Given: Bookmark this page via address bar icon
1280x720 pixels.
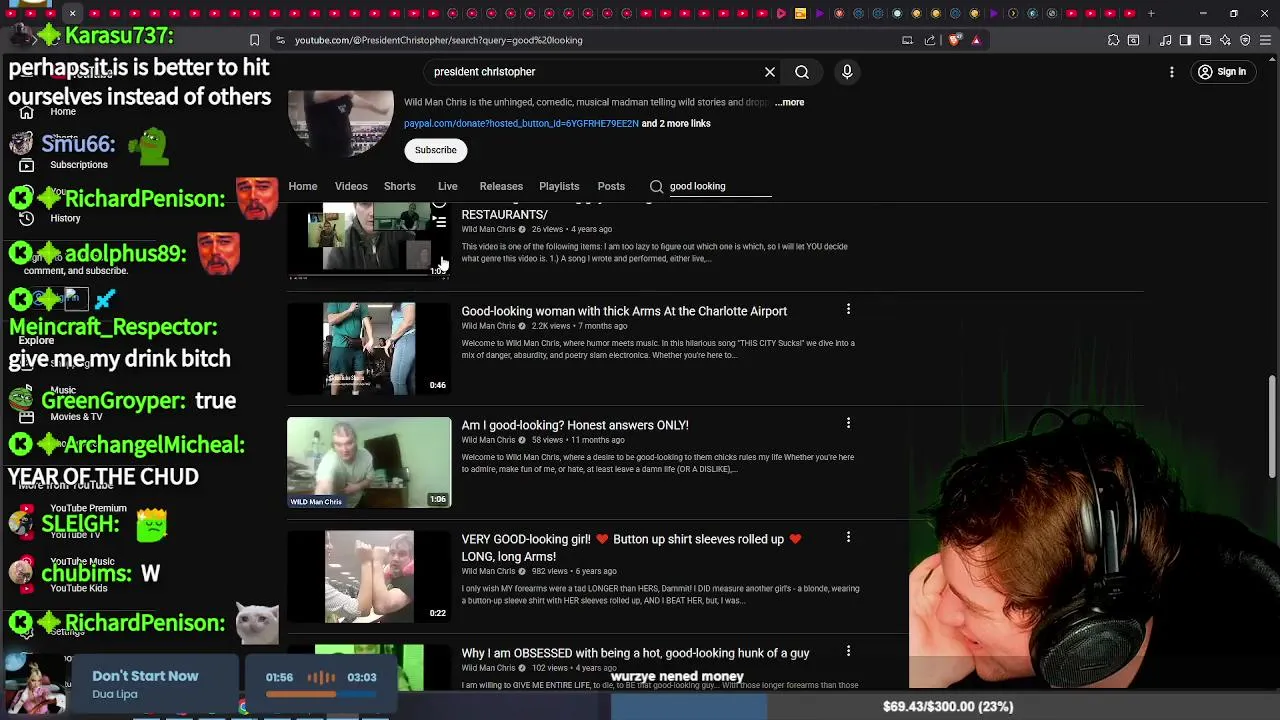Looking at the screenshot, I should point(254,40).
